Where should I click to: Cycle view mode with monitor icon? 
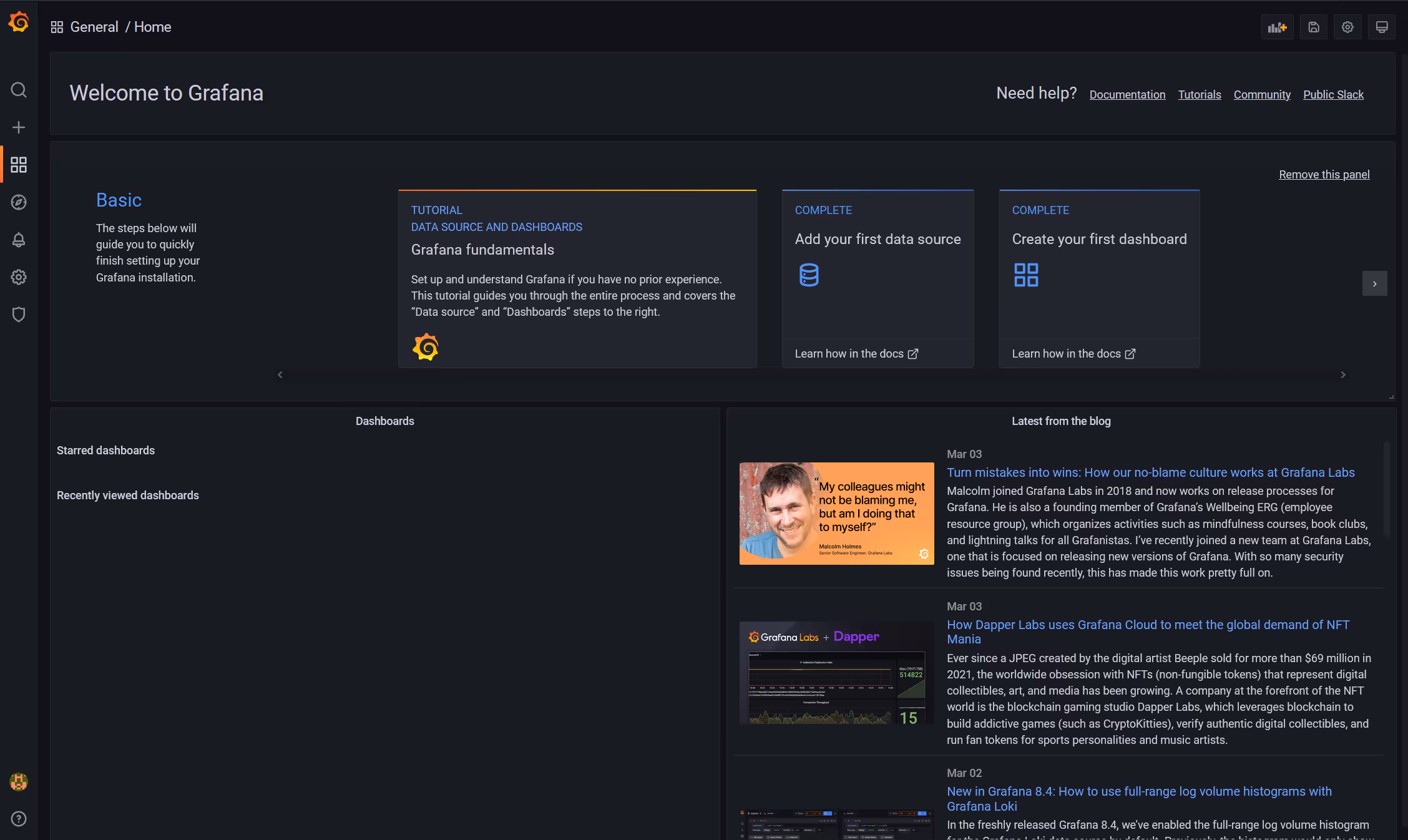pyautogui.click(x=1382, y=27)
